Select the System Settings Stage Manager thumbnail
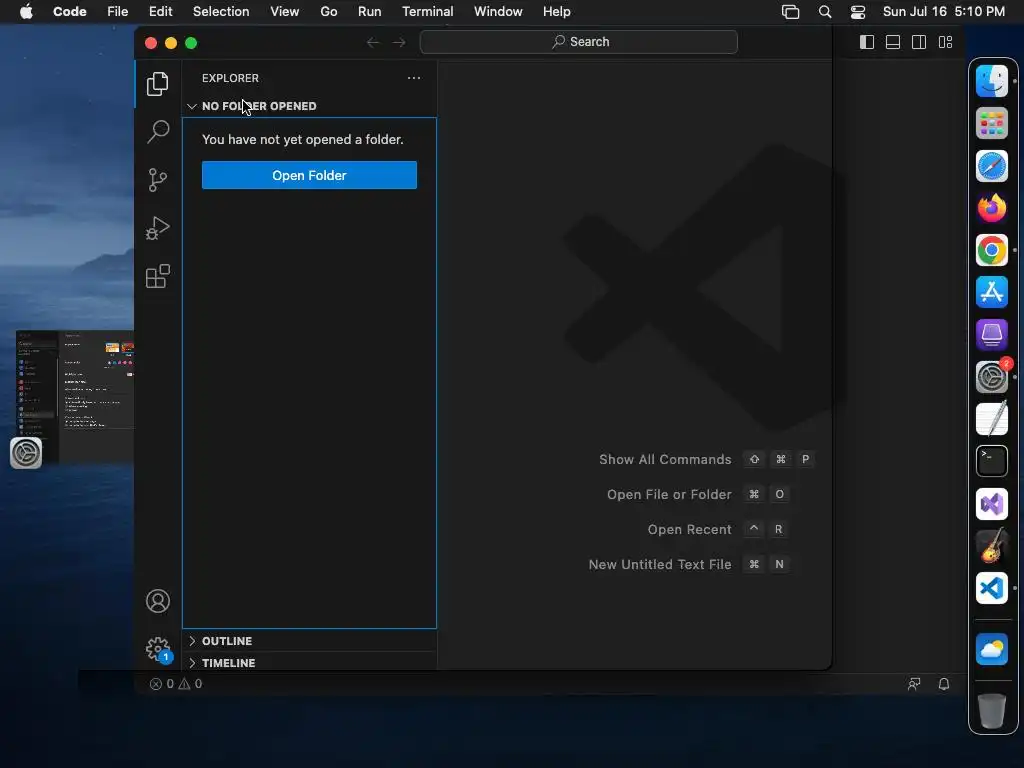The image size is (1024, 768). pos(74,397)
